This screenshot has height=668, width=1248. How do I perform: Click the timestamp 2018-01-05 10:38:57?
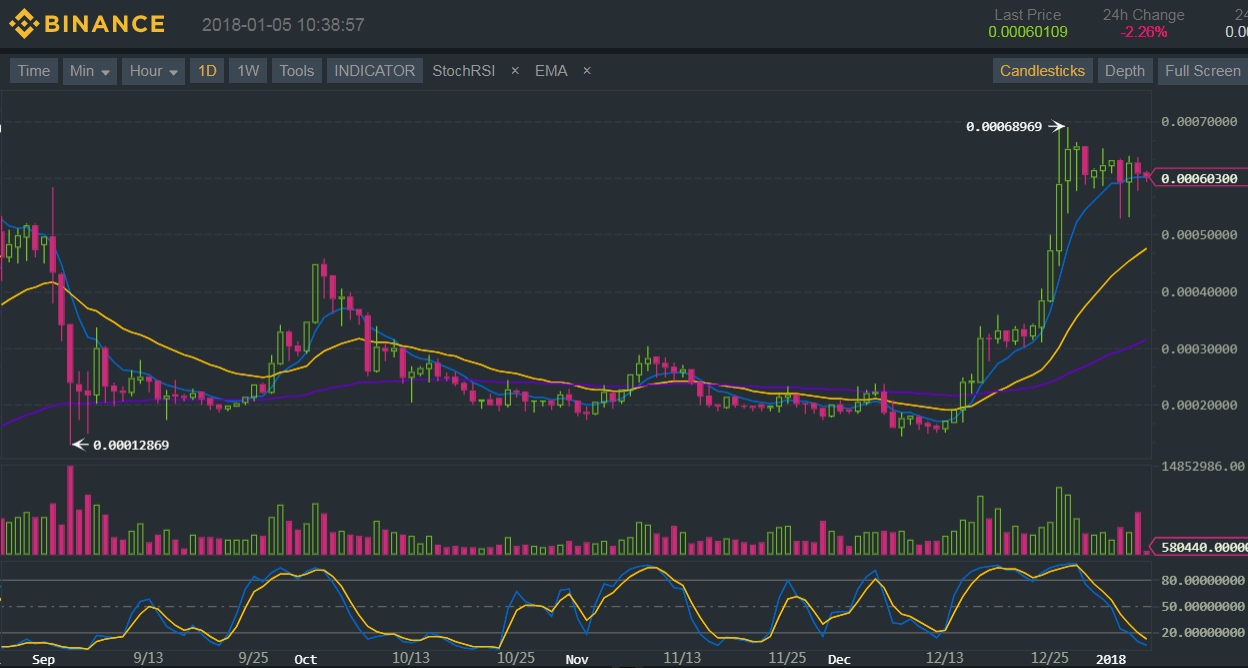[x=283, y=25]
